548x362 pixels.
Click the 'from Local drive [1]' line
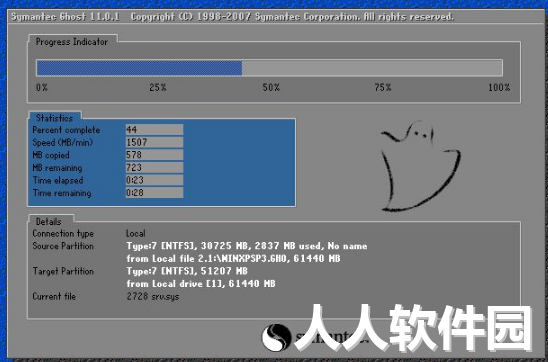point(201,284)
